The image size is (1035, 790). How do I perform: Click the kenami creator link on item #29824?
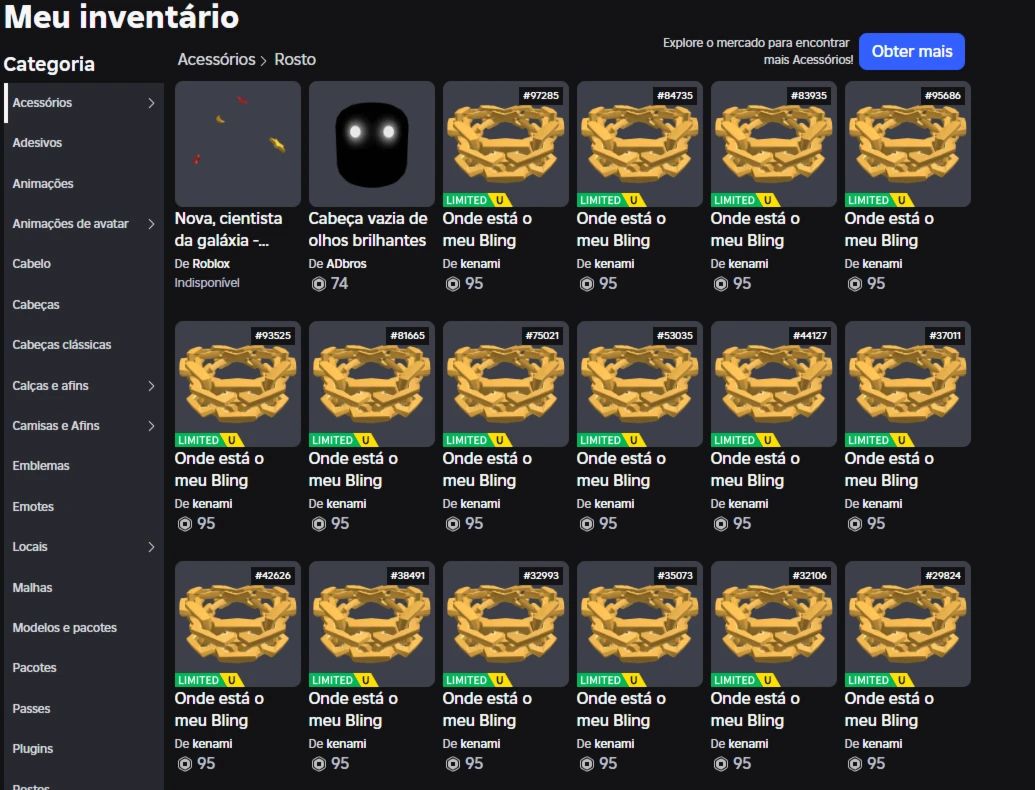[x=883, y=744]
